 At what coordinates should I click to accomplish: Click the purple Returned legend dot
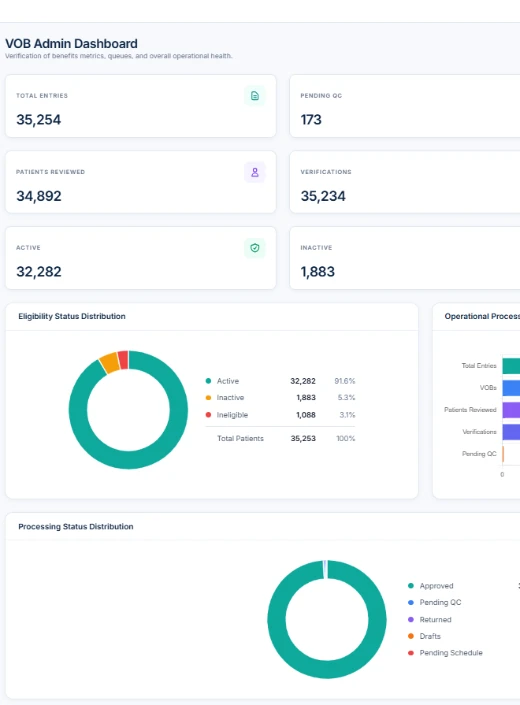(x=410, y=619)
